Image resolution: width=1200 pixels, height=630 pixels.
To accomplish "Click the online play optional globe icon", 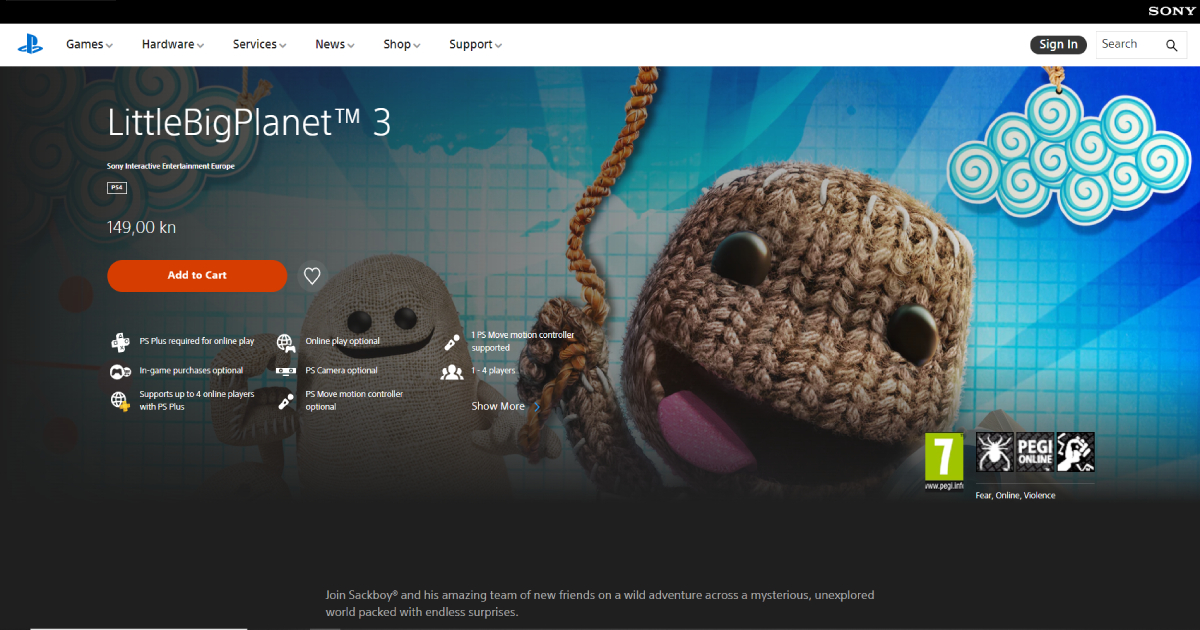I will click(286, 342).
